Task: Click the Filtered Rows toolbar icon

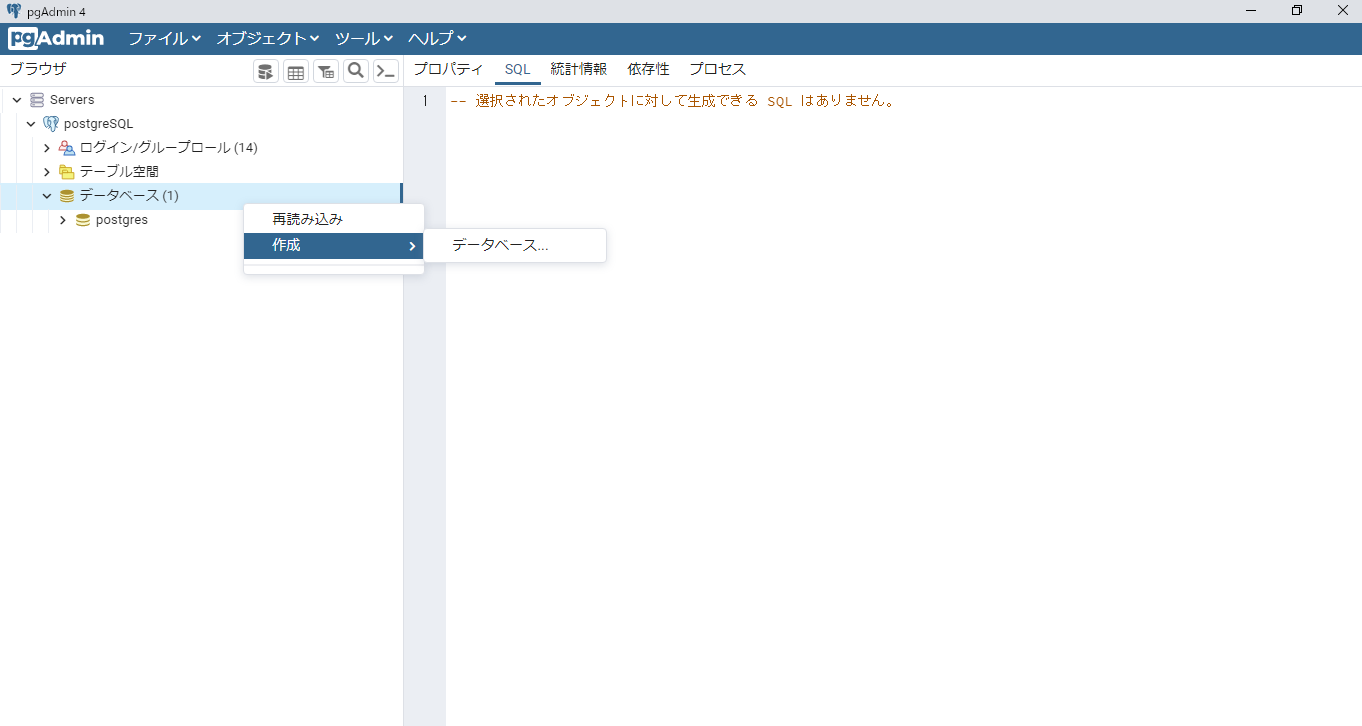Action: coord(326,71)
